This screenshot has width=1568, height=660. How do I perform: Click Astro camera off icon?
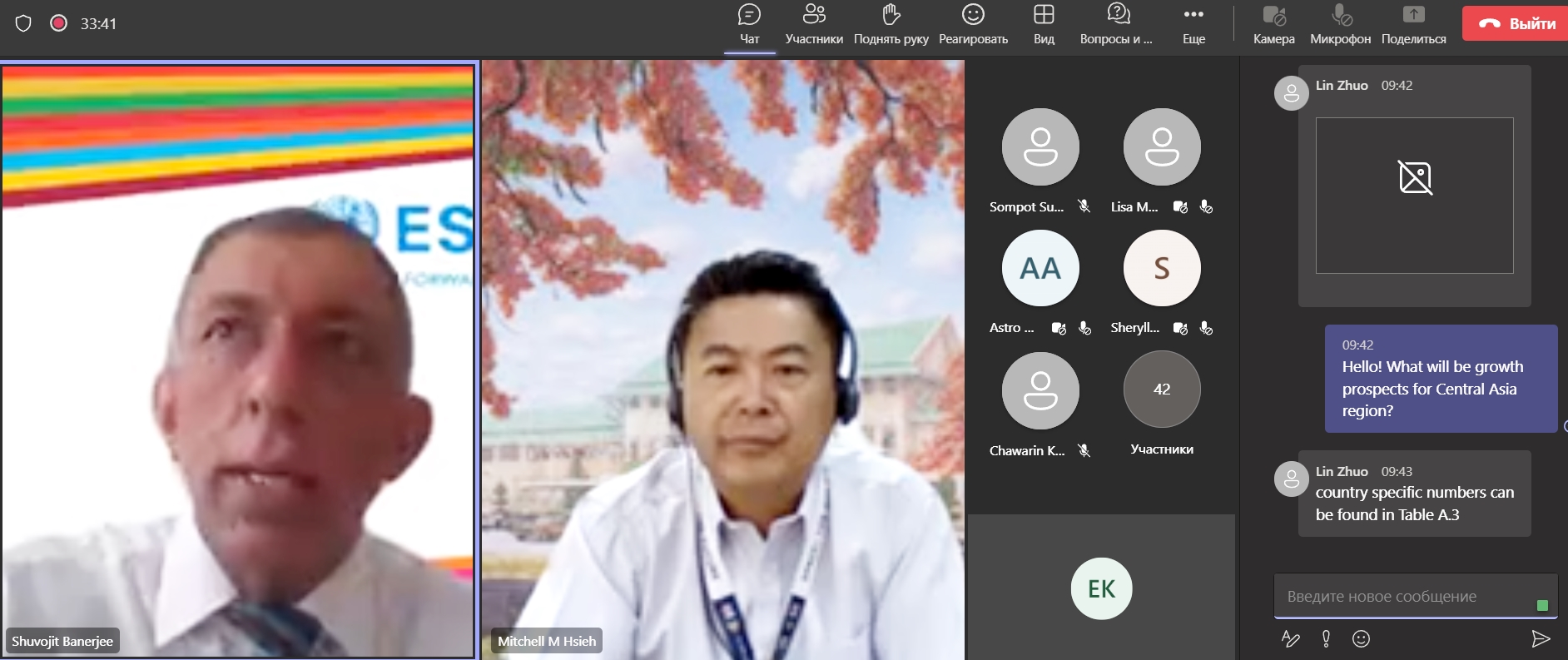(x=1059, y=329)
